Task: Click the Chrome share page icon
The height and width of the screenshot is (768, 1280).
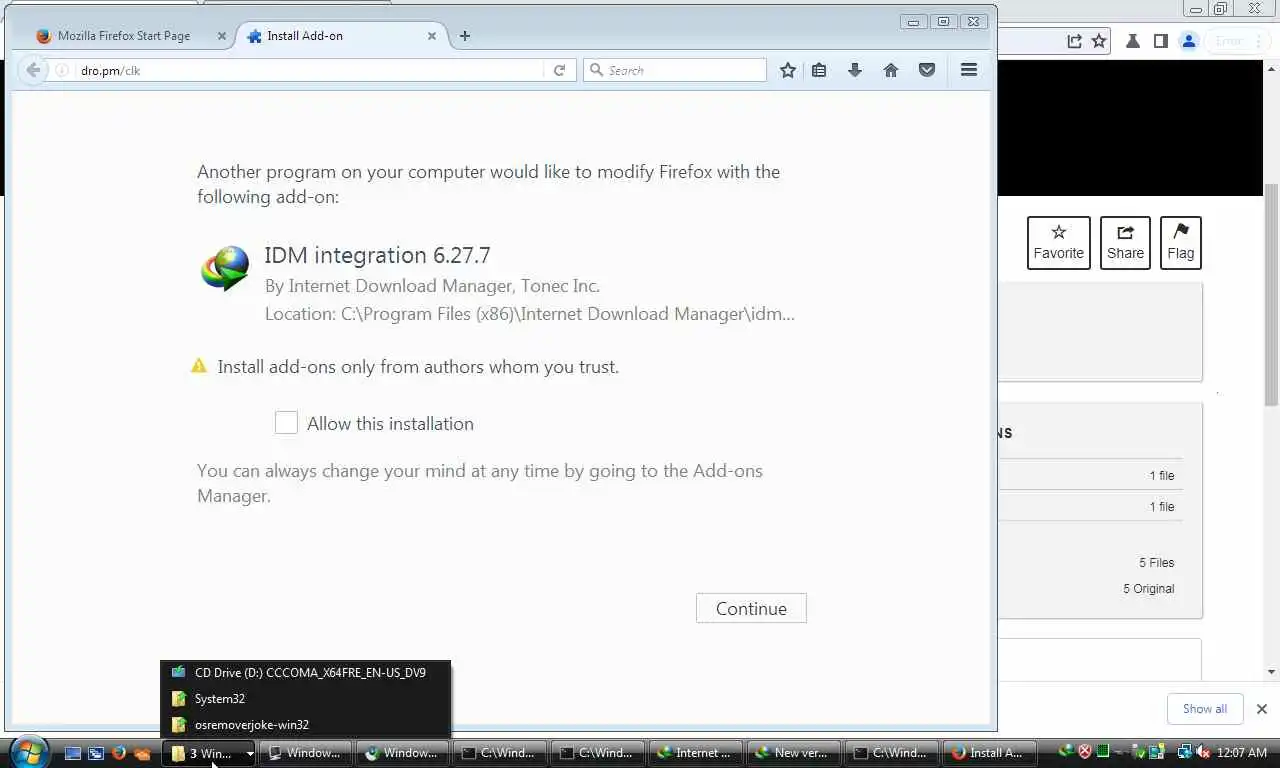Action: point(1075,41)
